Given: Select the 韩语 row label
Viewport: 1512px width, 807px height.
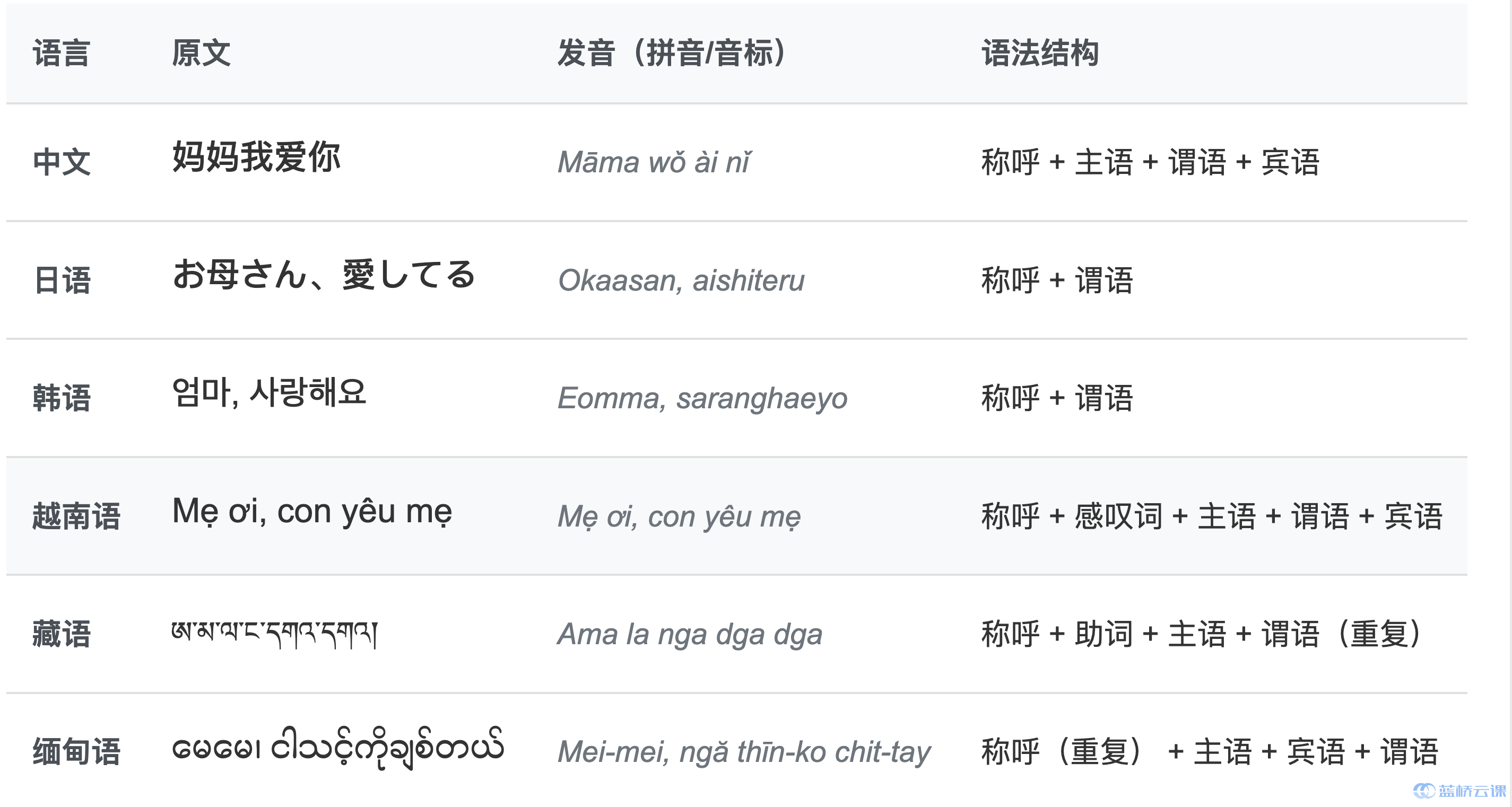Looking at the screenshot, I should coord(62,398).
